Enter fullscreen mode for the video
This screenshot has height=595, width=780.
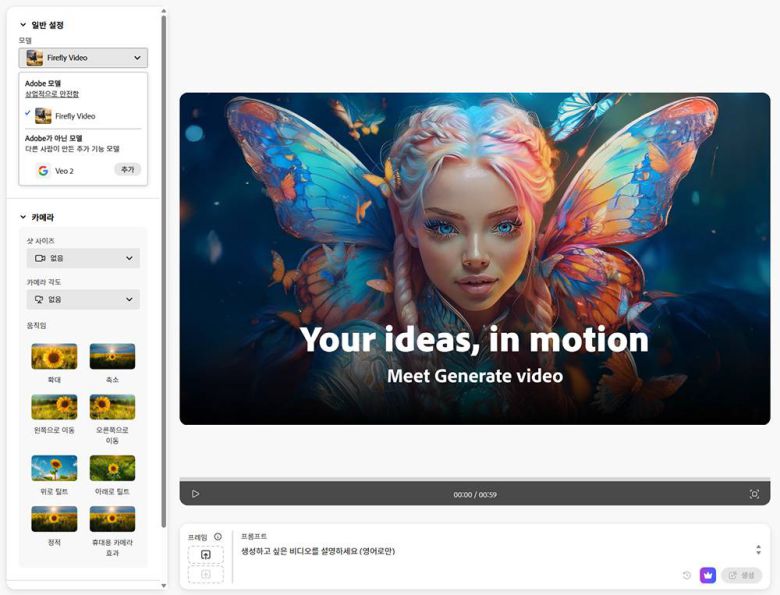point(754,494)
